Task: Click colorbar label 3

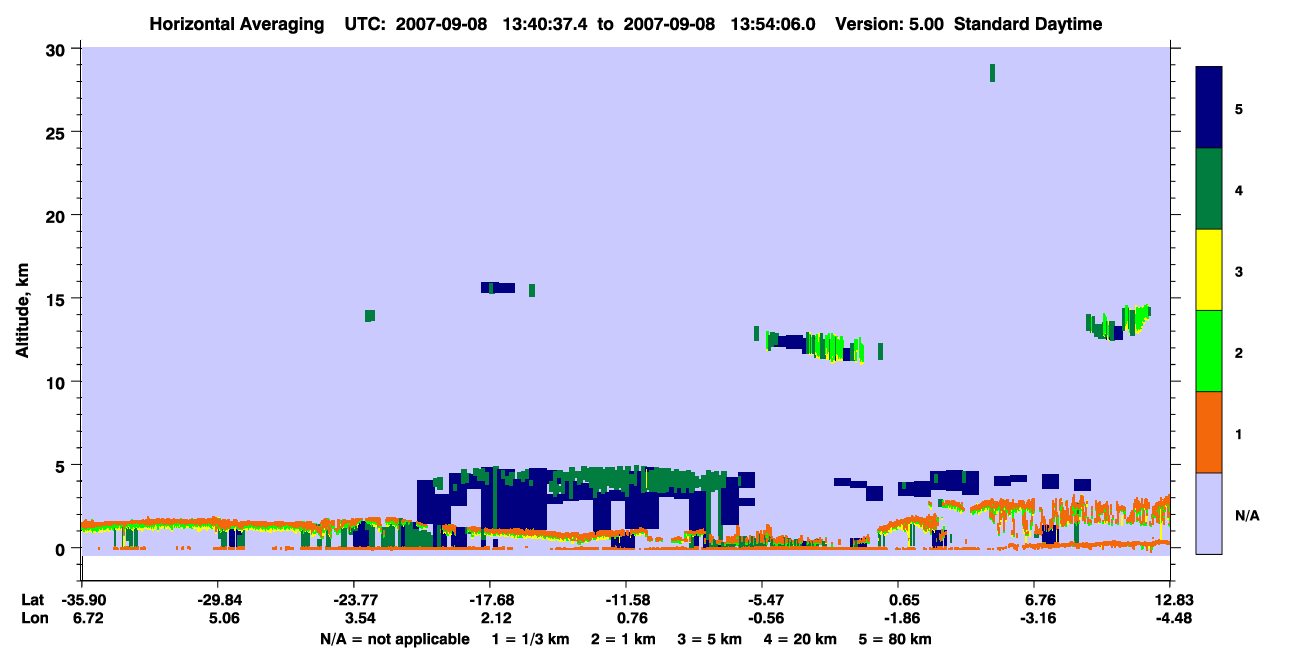Action: click(1239, 271)
